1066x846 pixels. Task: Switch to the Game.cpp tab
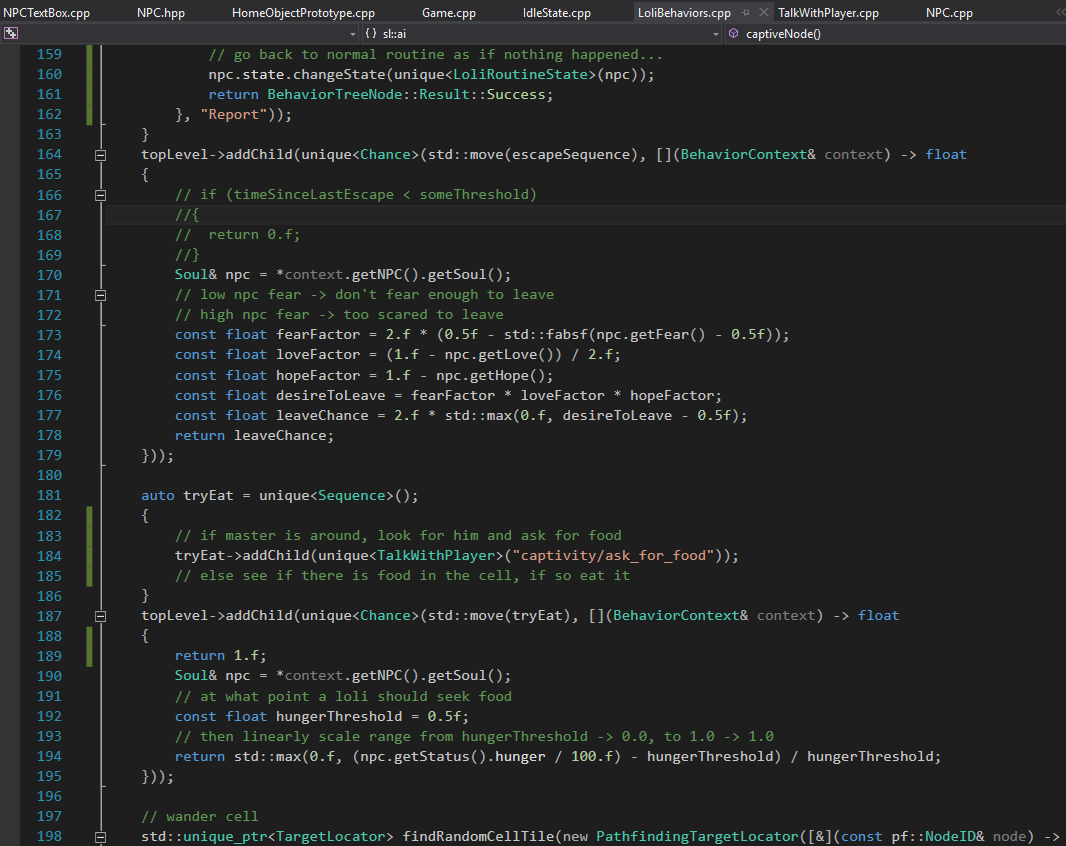(449, 13)
